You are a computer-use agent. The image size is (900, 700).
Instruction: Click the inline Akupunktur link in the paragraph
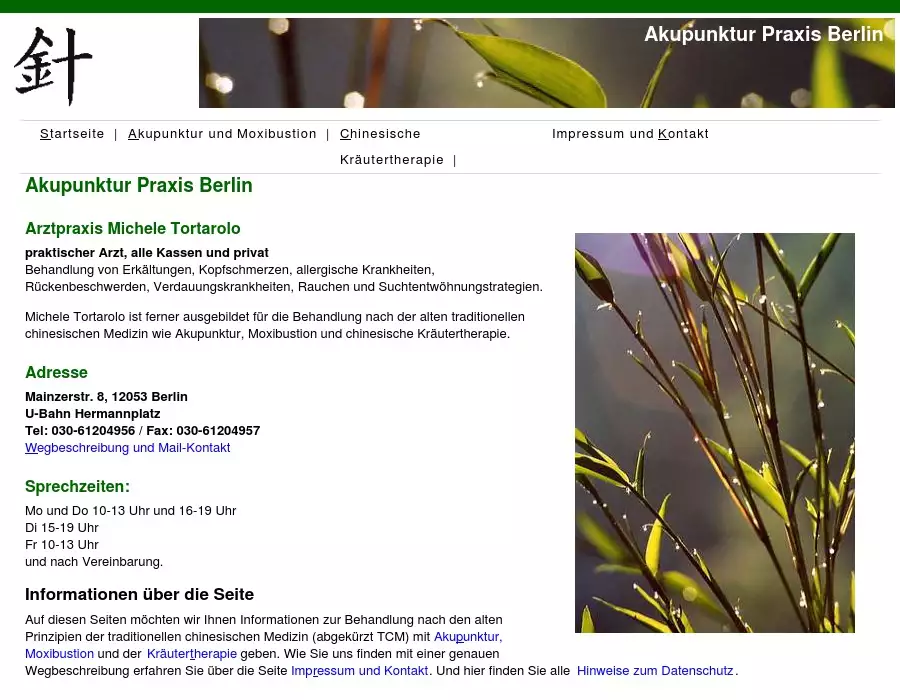pos(466,637)
